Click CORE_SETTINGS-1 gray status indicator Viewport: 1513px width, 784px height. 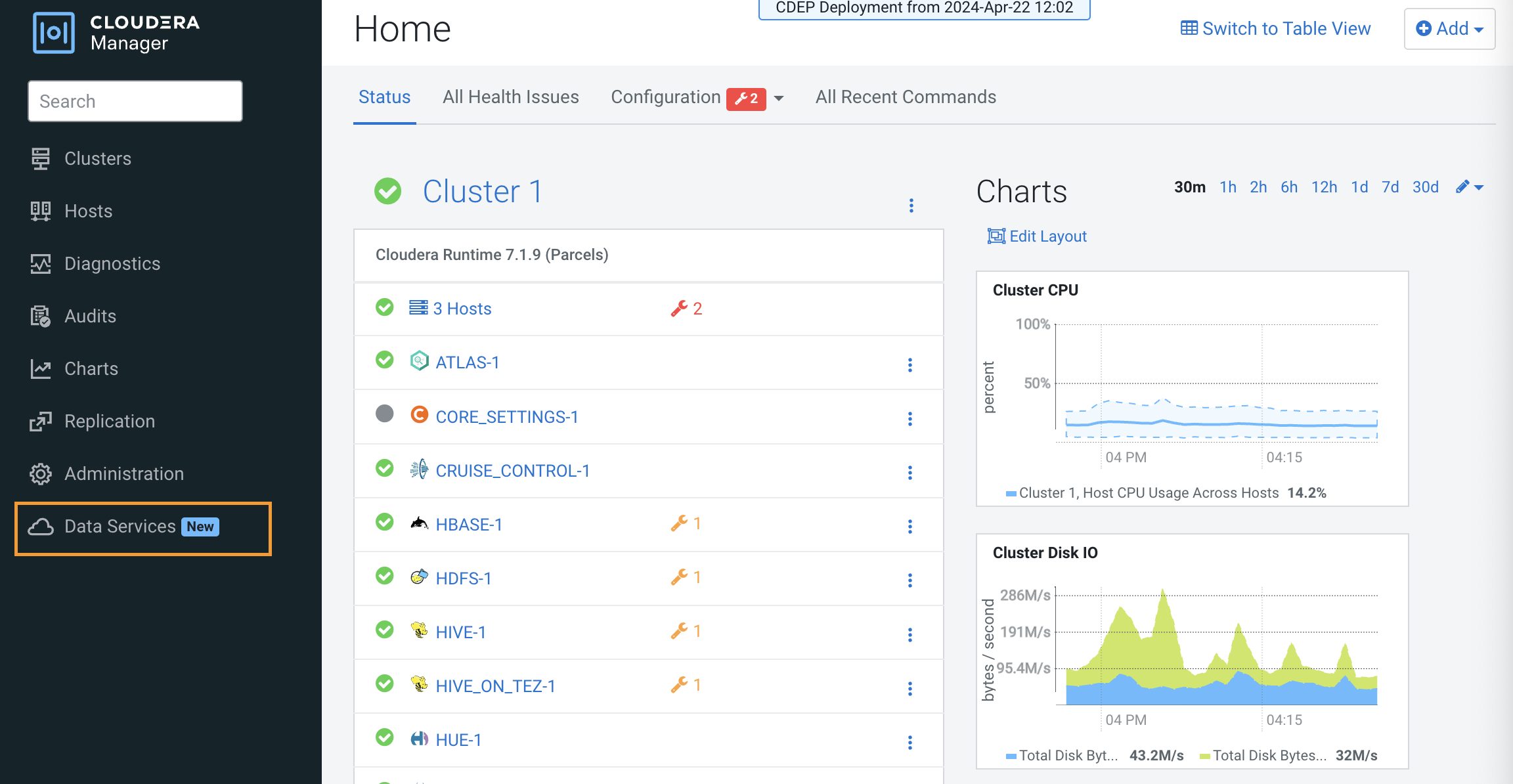click(384, 413)
